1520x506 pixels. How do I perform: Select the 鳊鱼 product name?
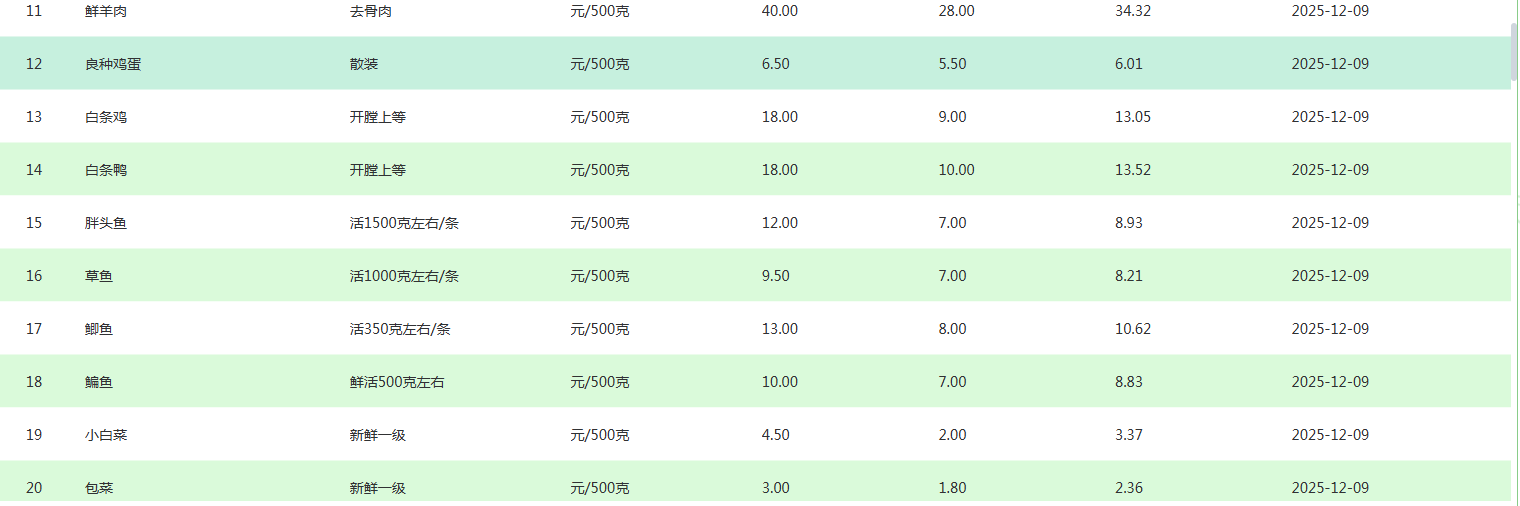click(x=99, y=382)
